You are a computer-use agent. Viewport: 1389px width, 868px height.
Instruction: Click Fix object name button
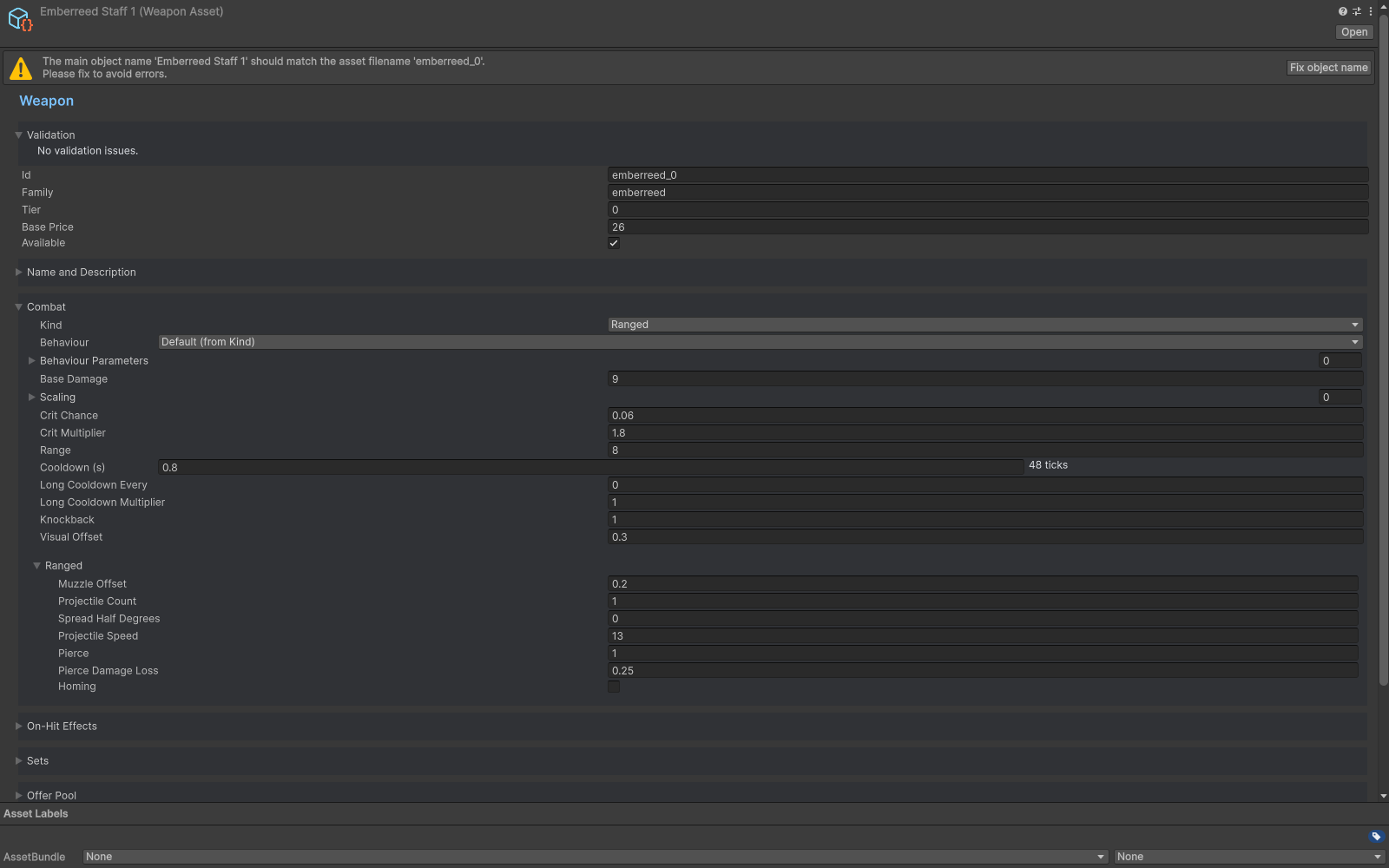tap(1328, 68)
